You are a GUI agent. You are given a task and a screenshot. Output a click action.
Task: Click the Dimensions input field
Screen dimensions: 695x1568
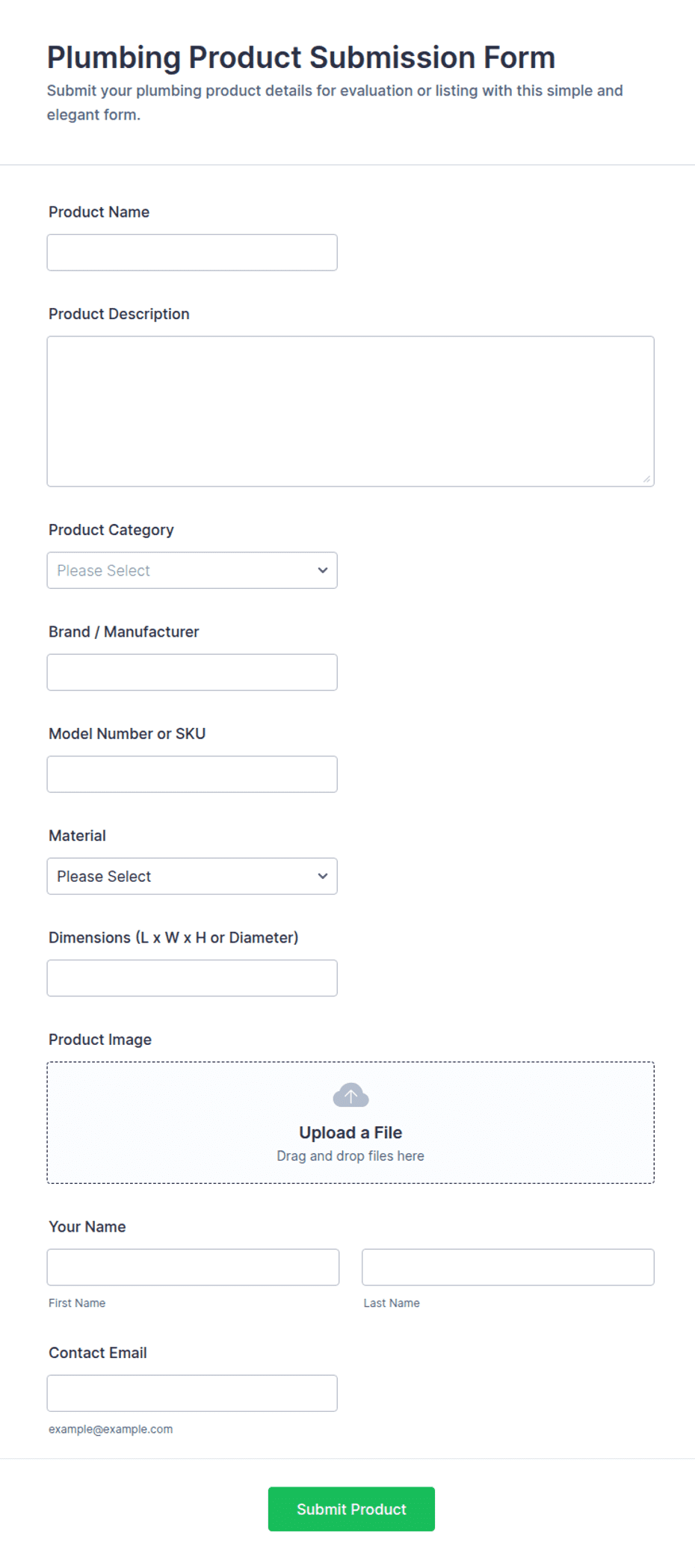coord(192,978)
